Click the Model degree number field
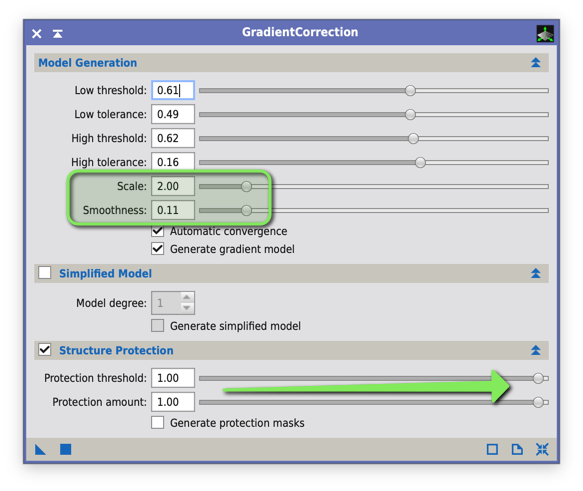 point(166,303)
